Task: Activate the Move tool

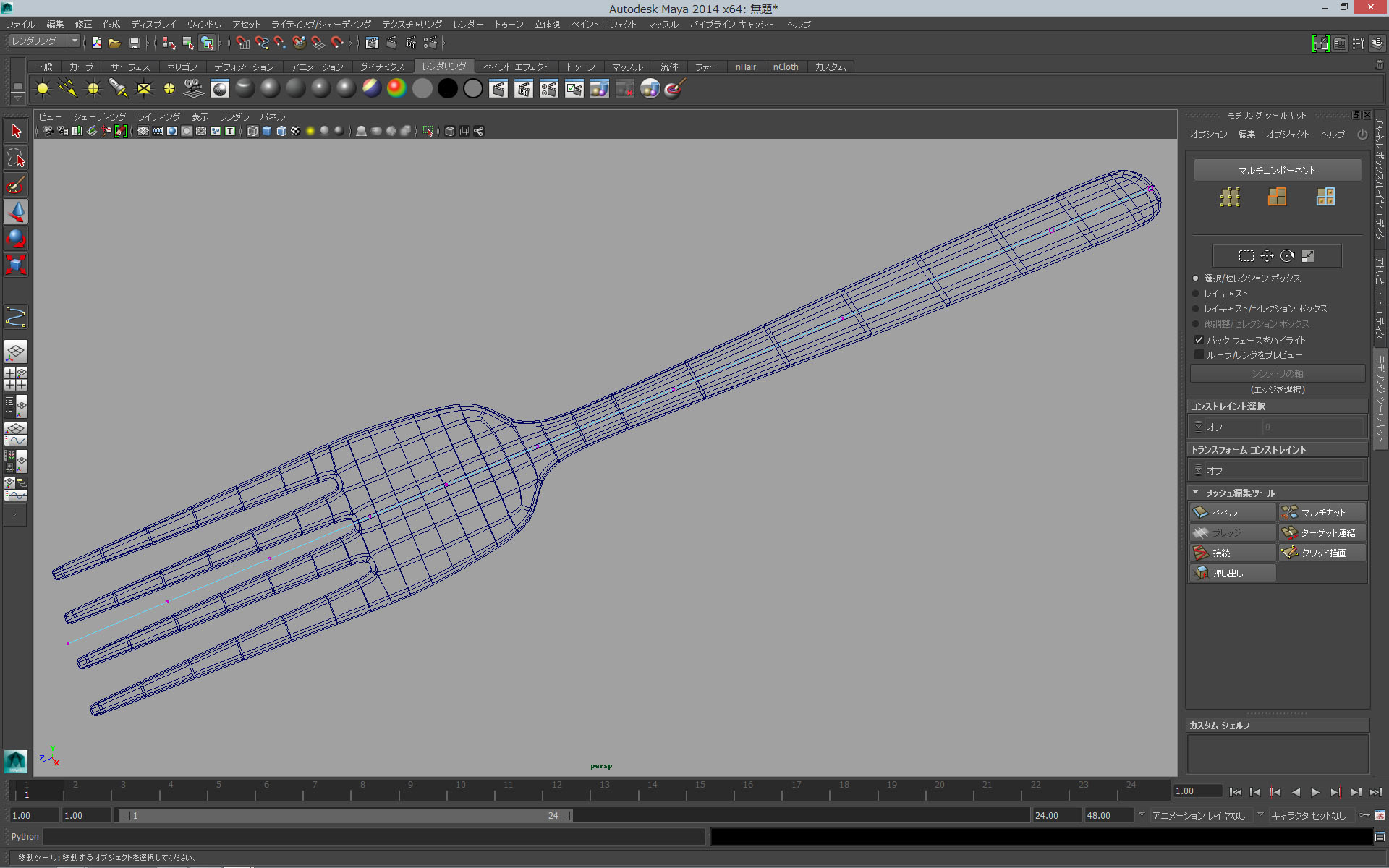Action: click(x=16, y=212)
